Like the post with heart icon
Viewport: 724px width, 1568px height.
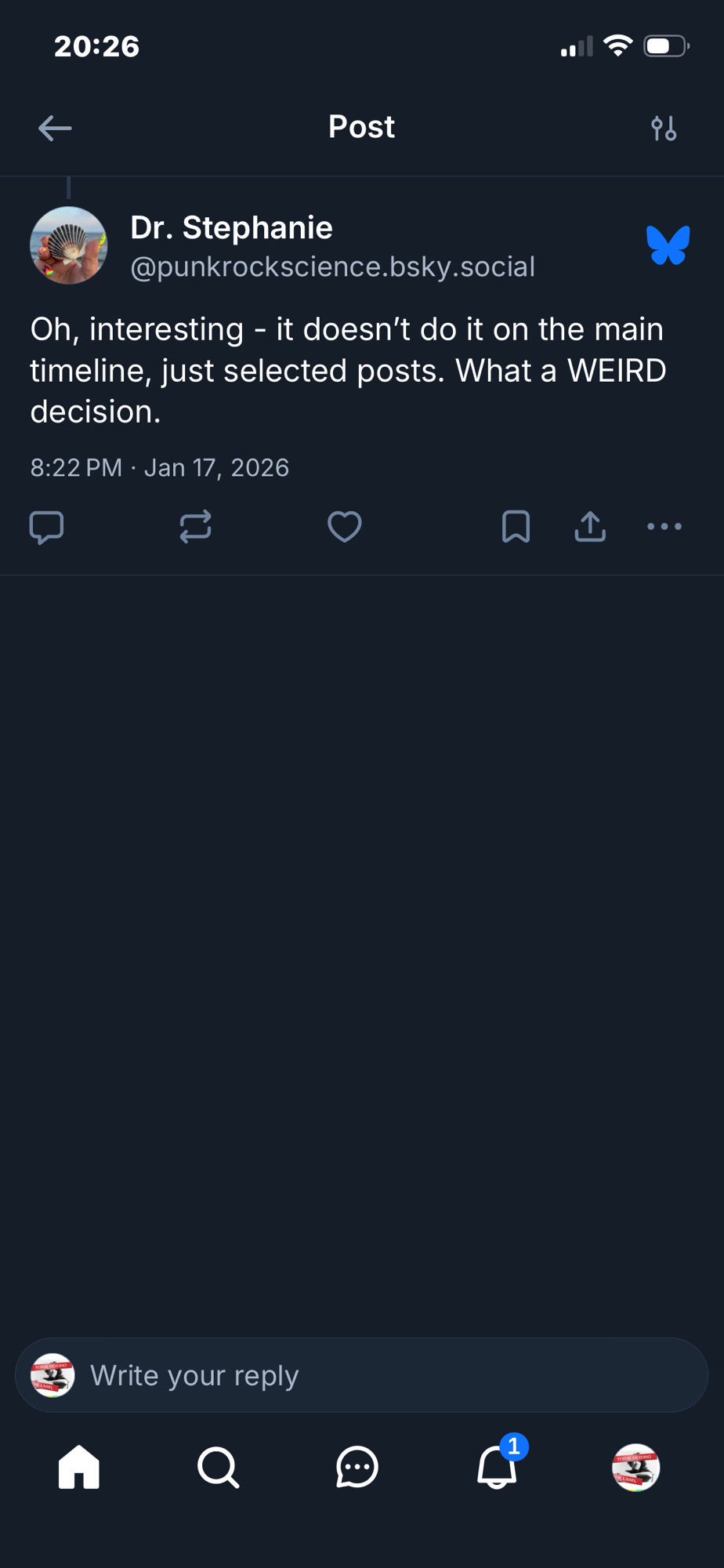(x=344, y=527)
